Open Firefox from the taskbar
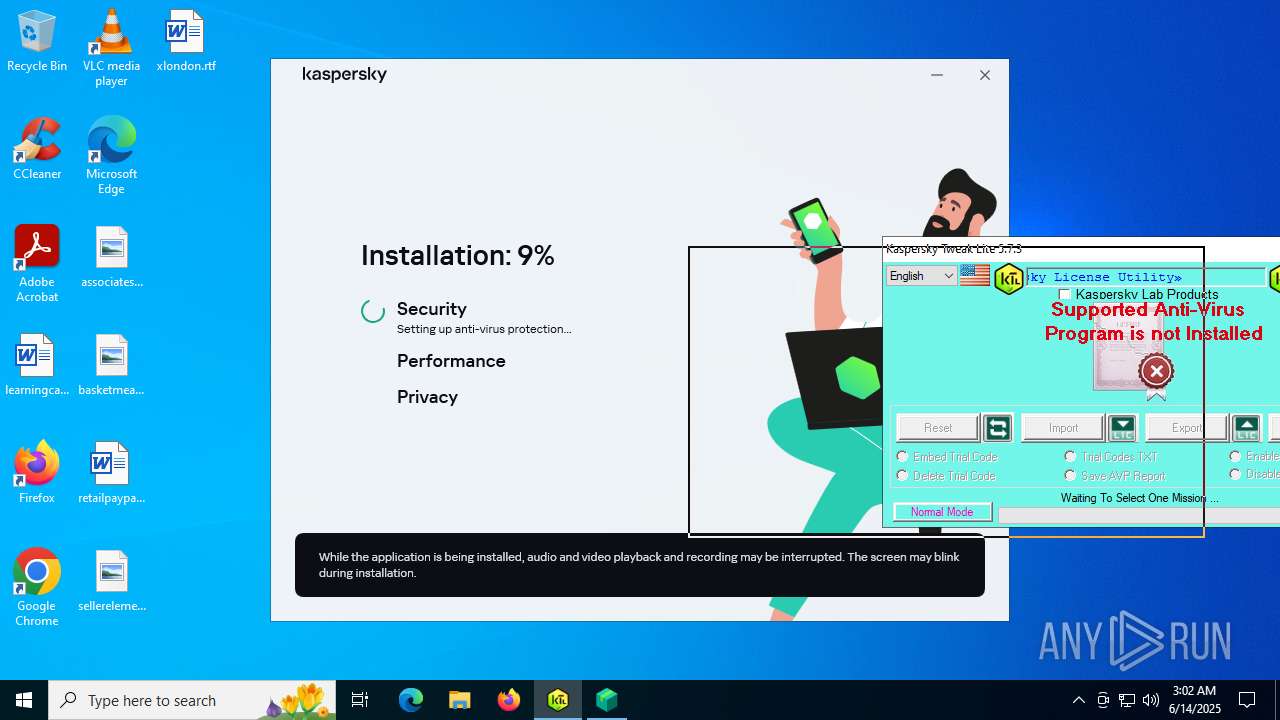The height and width of the screenshot is (720, 1280). [509, 700]
